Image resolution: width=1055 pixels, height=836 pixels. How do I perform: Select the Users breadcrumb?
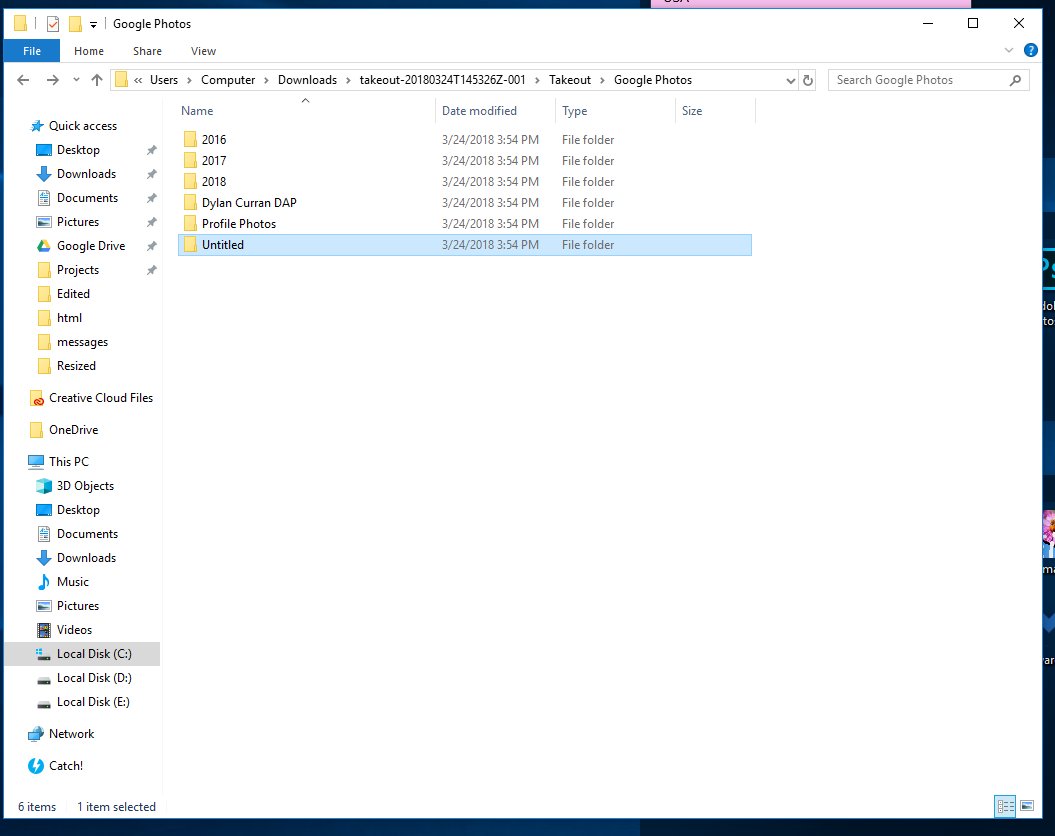click(x=164, y=80)
